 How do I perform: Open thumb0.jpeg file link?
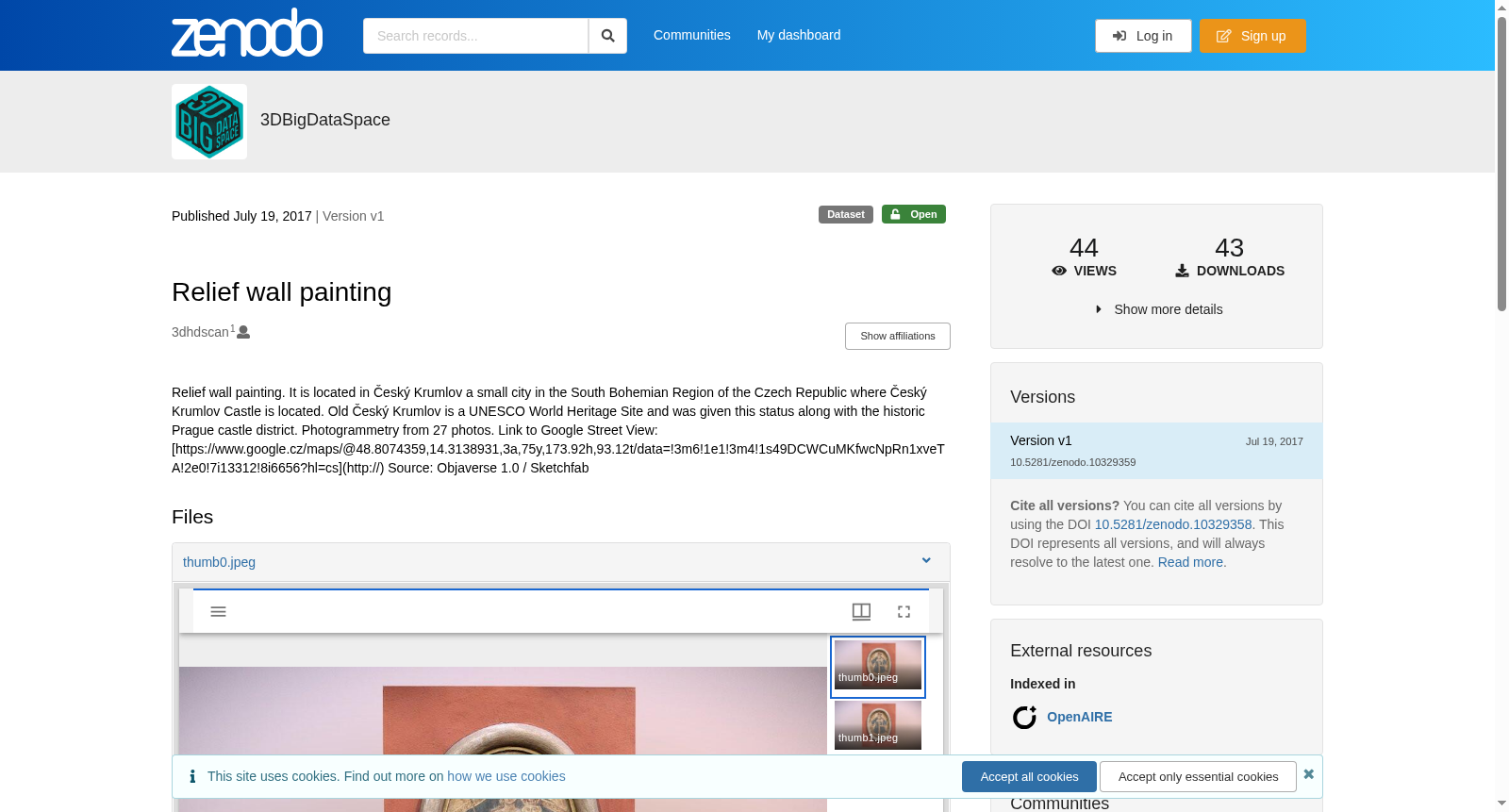pyautogui.click(x=219, y=562)
